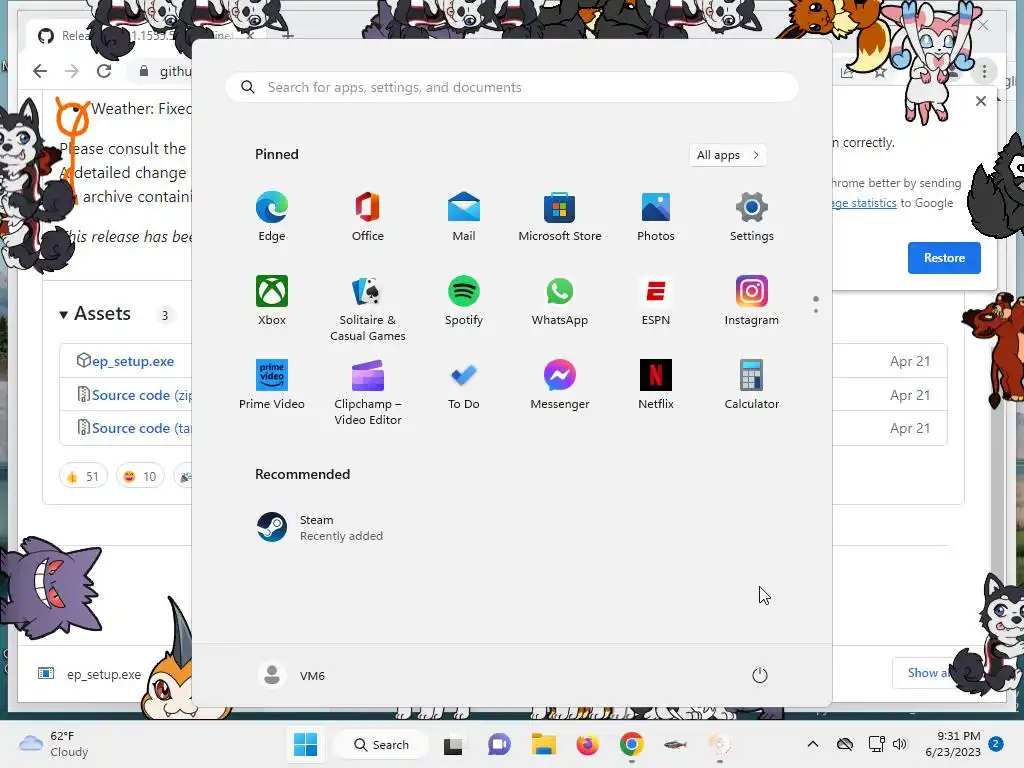Open the Mail app
This screenshot has width=1024, height=768.
coord(464,217)
